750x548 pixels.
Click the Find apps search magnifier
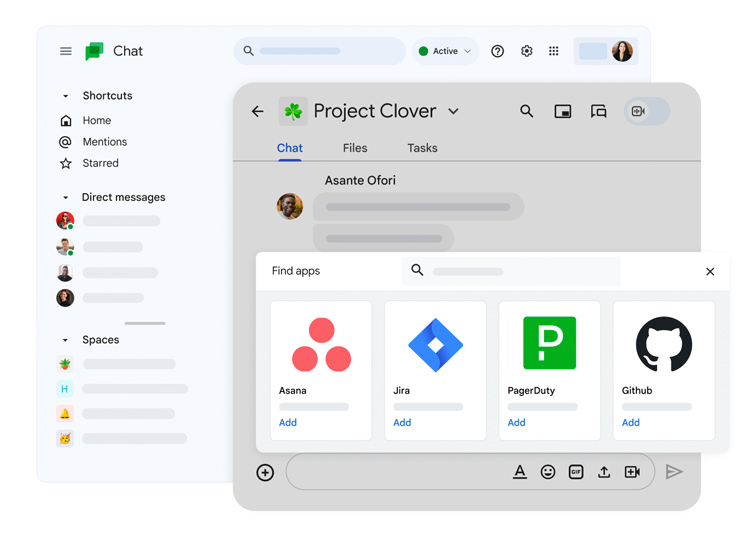pos(417,270)
